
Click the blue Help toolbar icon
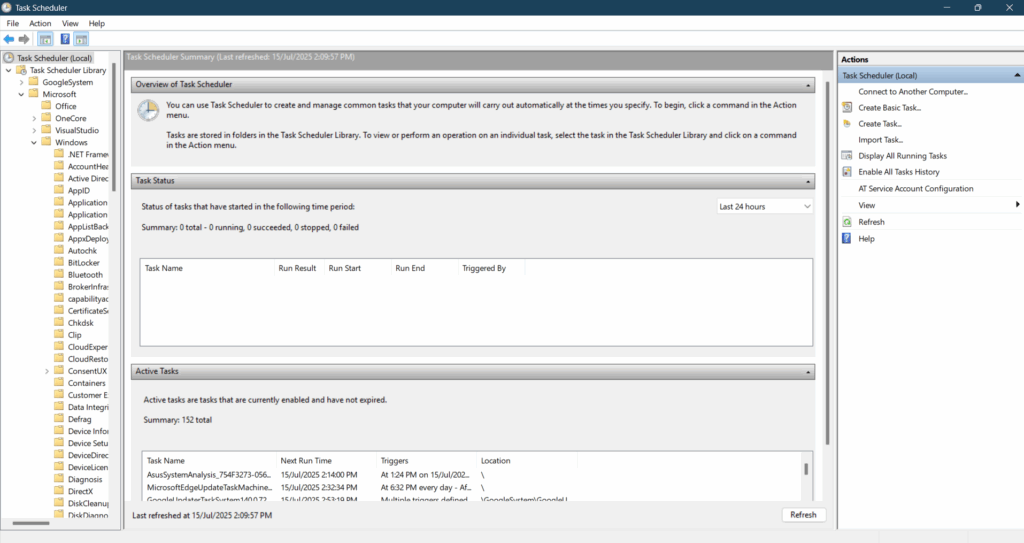[x=65, y=39]
